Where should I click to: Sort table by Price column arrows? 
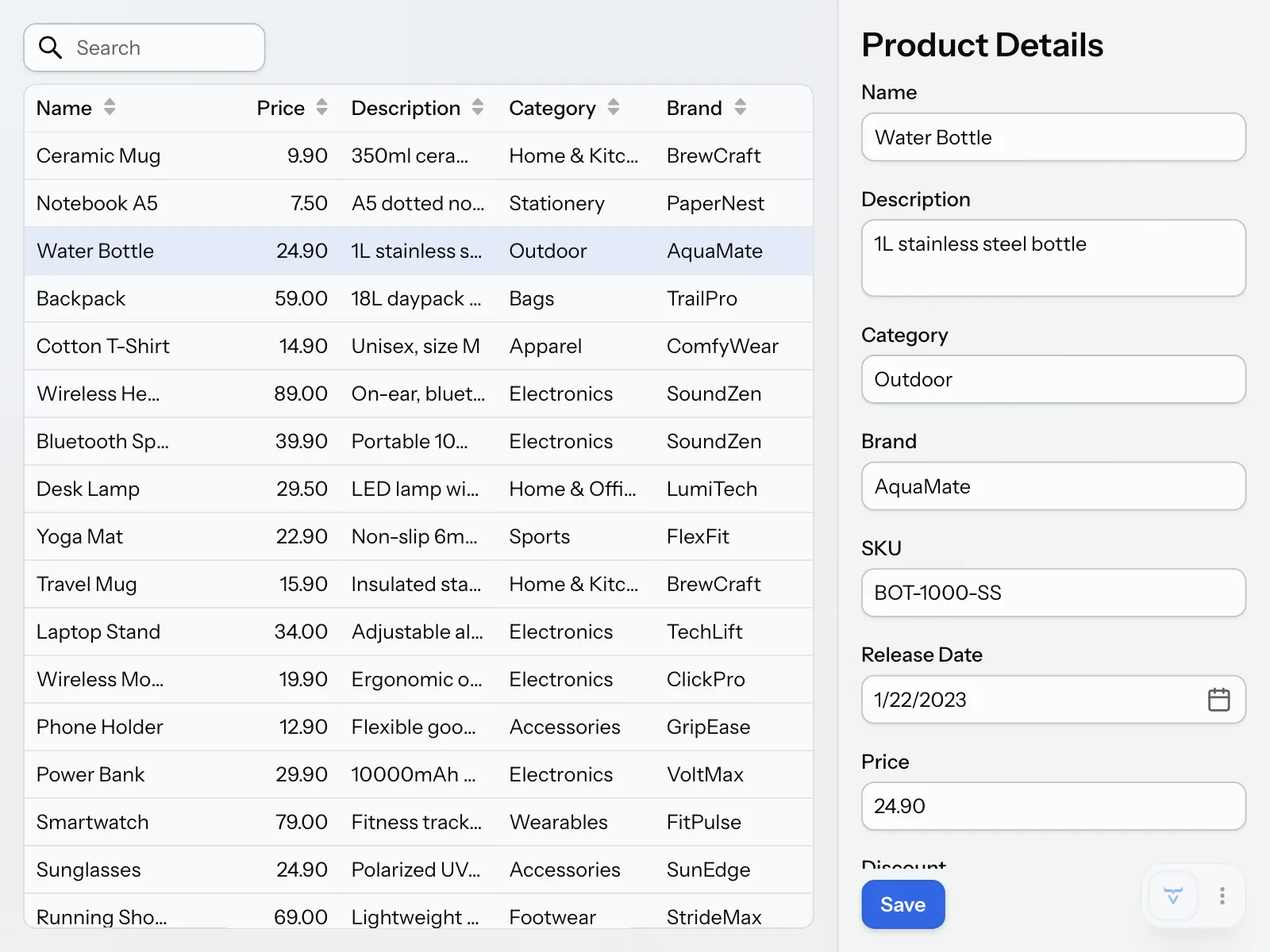(x=321, y=107)
